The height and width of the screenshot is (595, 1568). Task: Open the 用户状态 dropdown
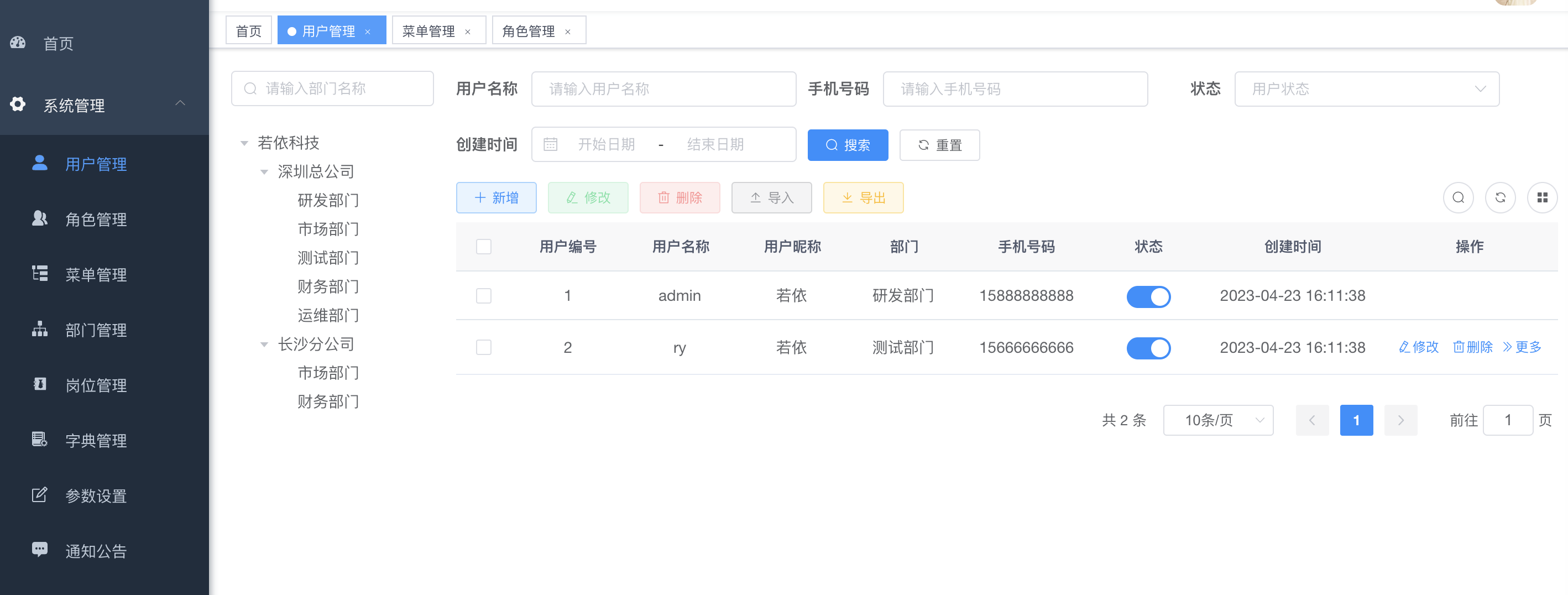[x=1367, y=89]
